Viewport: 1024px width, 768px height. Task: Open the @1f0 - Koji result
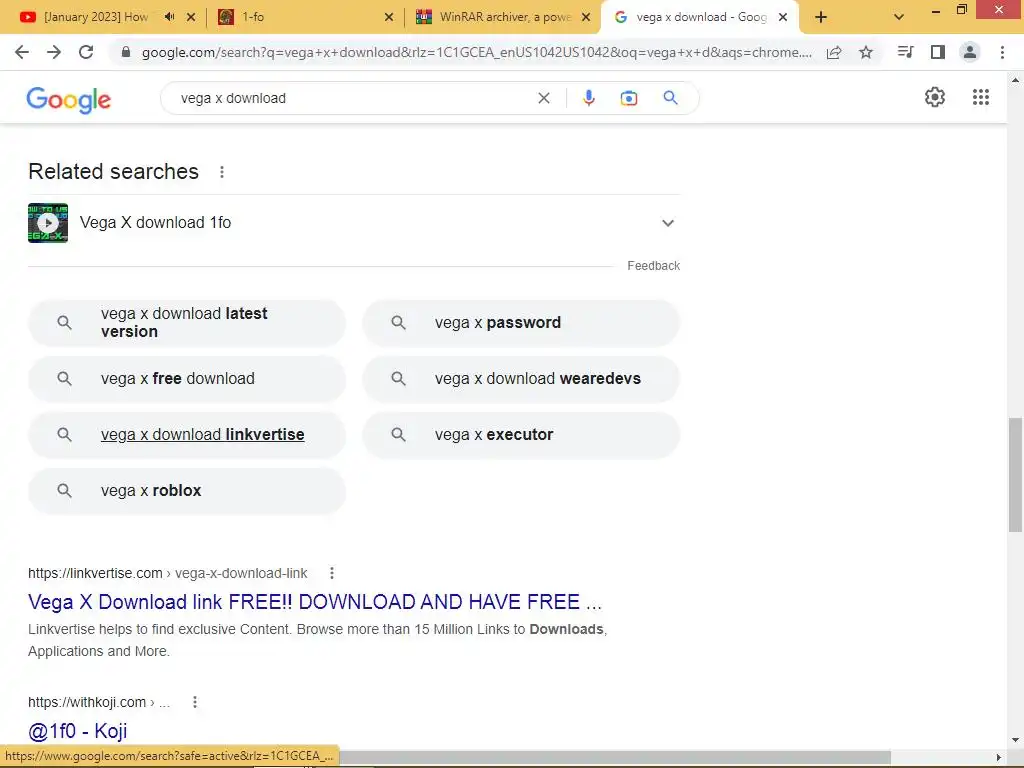(78, 731)
